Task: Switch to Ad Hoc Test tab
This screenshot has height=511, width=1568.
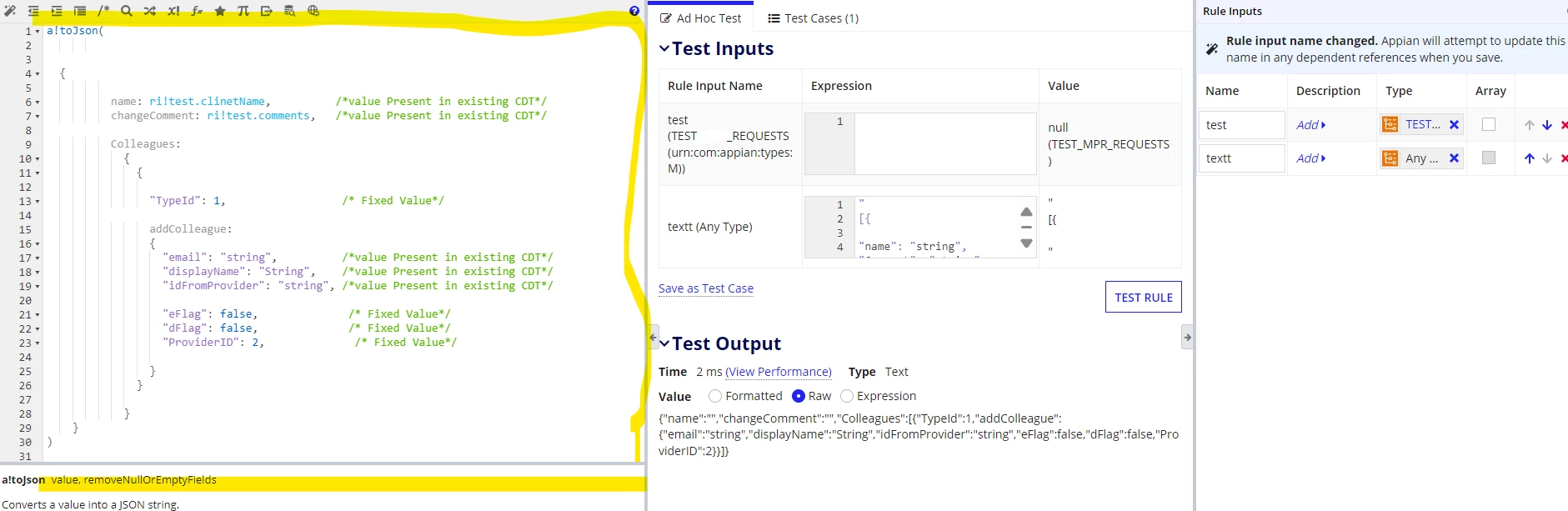Action: (700, 18)
